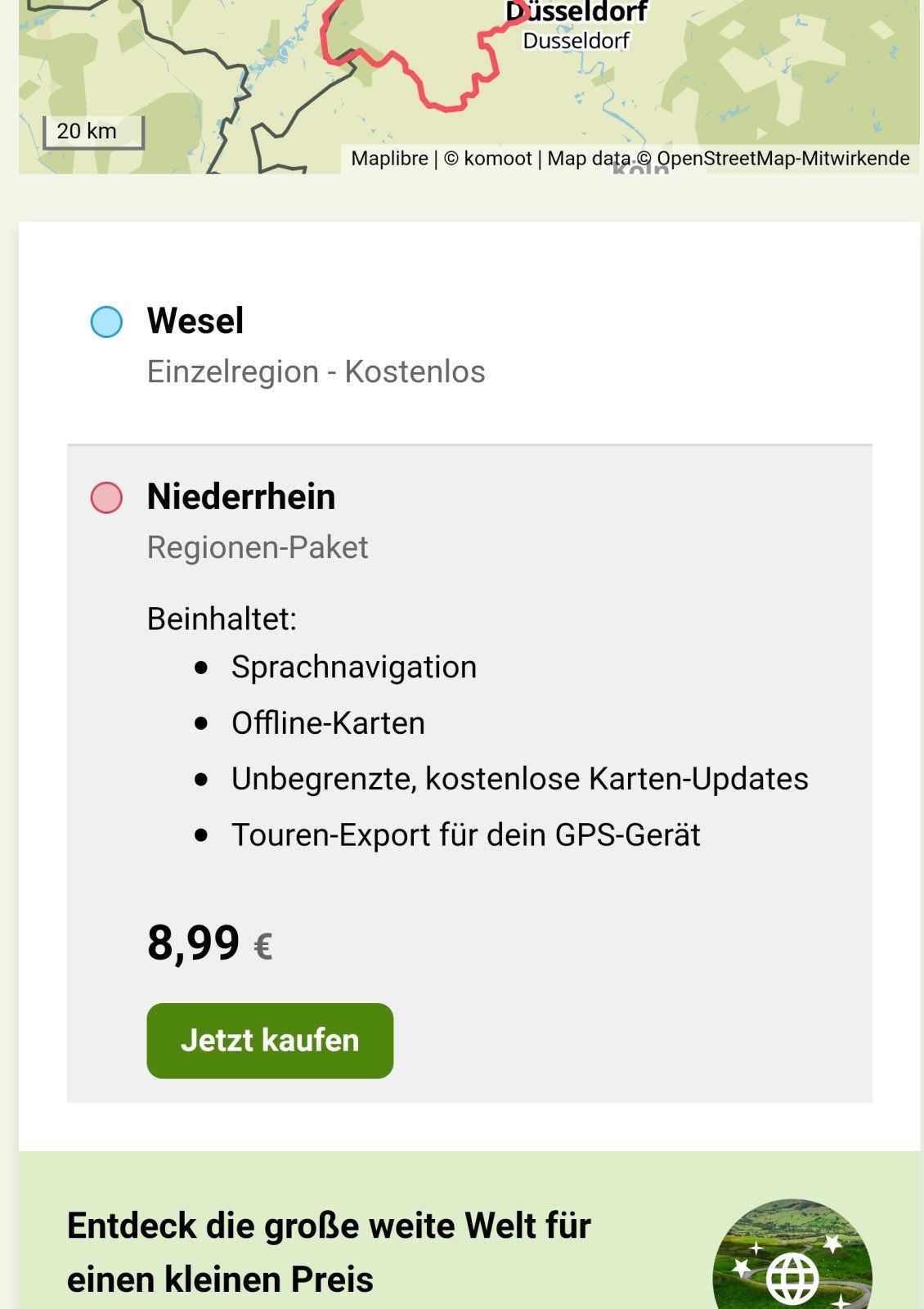Open the Maplibre attribution link
924x1309 pixels.
click(x=389, y=159)
